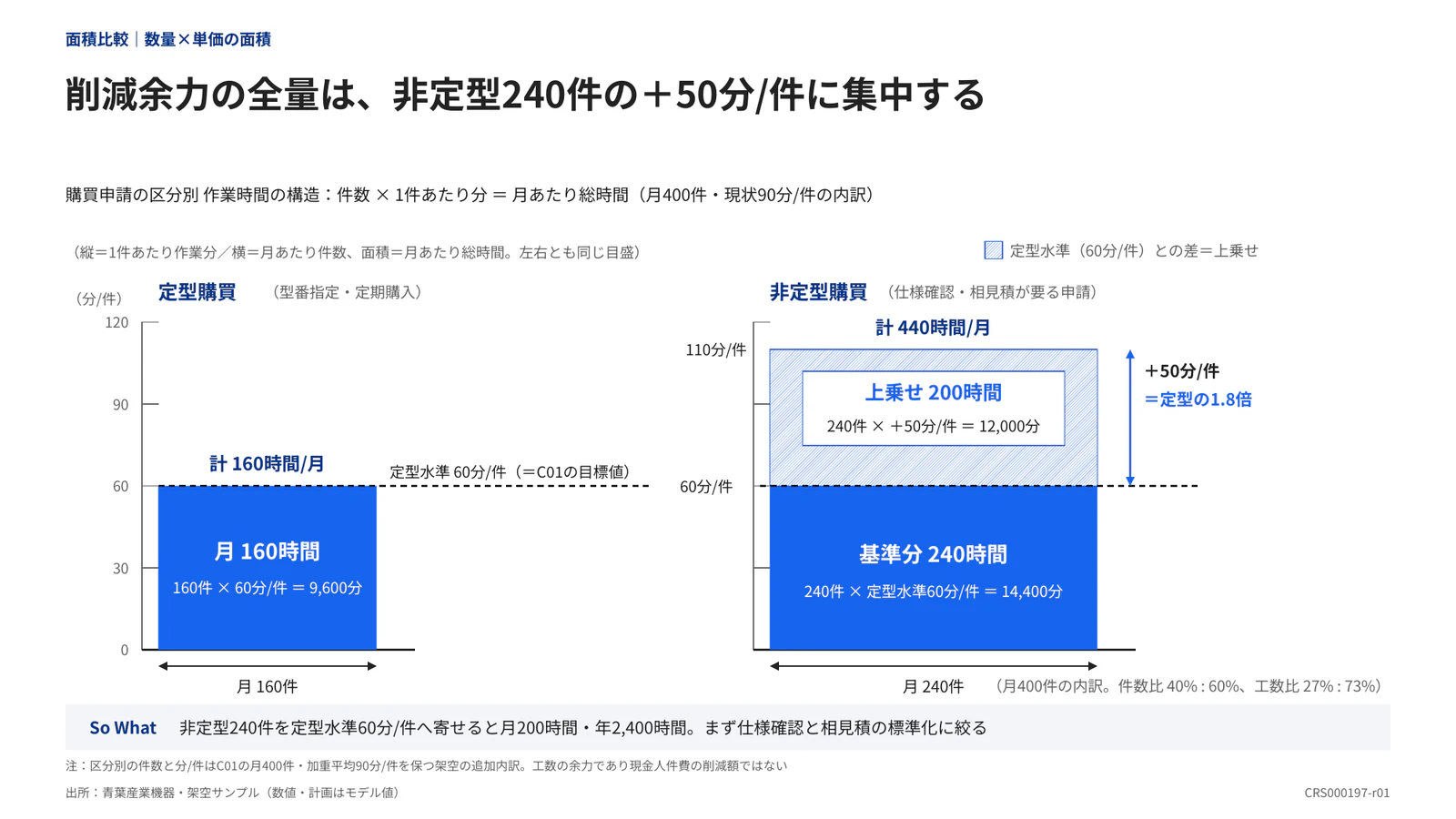Click the axis label 110分/件

(715, 350)
